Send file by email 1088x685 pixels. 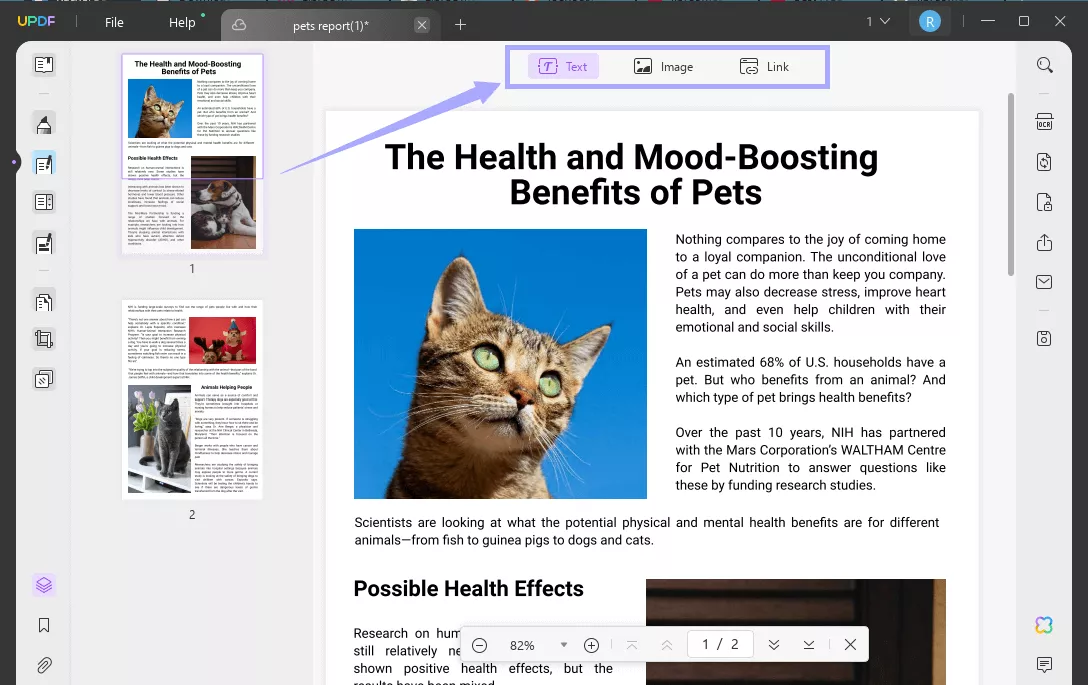tap(1044, 282)
